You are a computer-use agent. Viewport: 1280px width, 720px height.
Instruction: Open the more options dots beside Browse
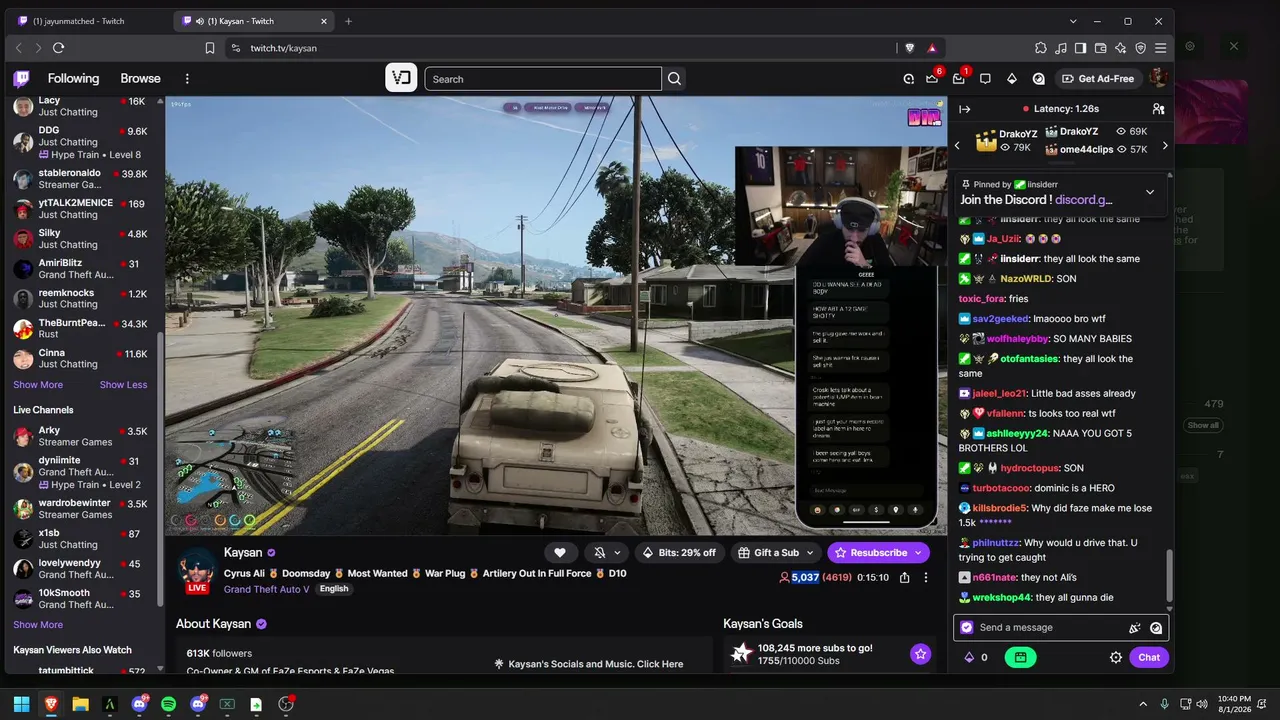(x=187, y=79)
